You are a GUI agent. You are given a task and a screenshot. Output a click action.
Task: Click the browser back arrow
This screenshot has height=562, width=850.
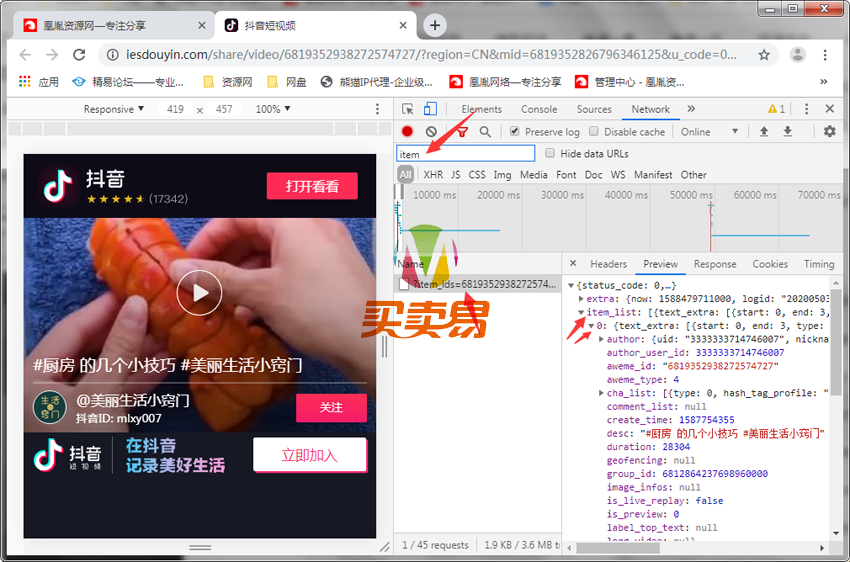(25, 55)
